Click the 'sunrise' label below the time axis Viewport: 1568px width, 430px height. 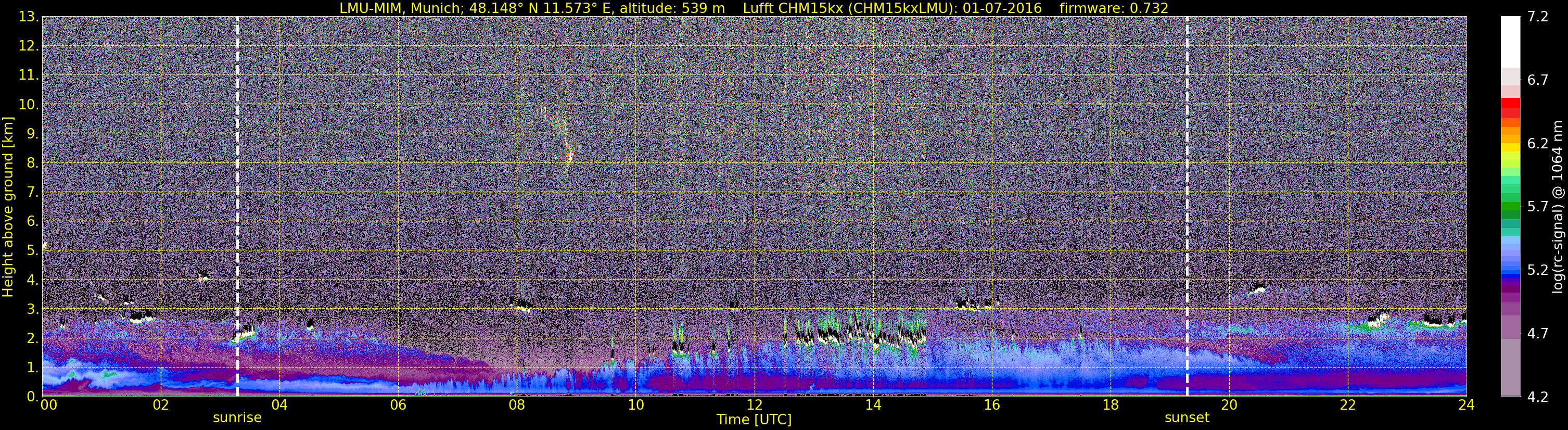(x=237, y=418)
